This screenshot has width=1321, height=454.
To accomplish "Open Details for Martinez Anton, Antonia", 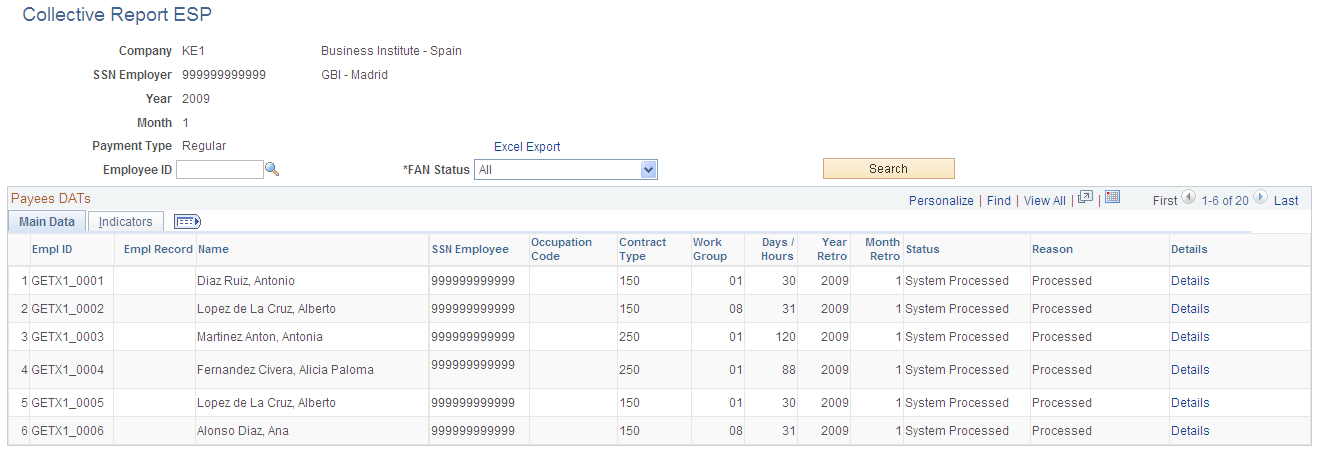I will coord(1190,337).
